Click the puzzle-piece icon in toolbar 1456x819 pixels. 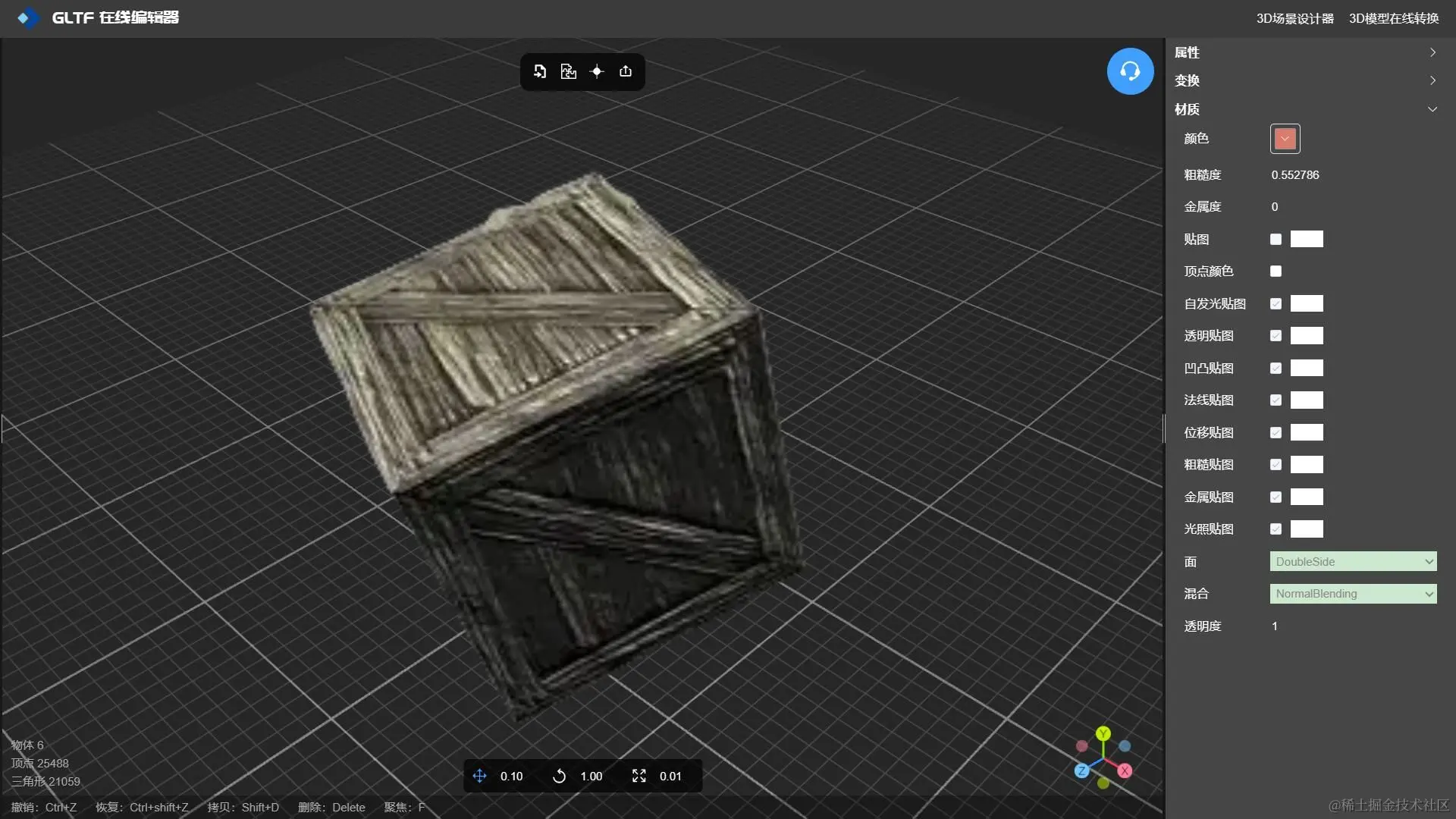point(568,71)
